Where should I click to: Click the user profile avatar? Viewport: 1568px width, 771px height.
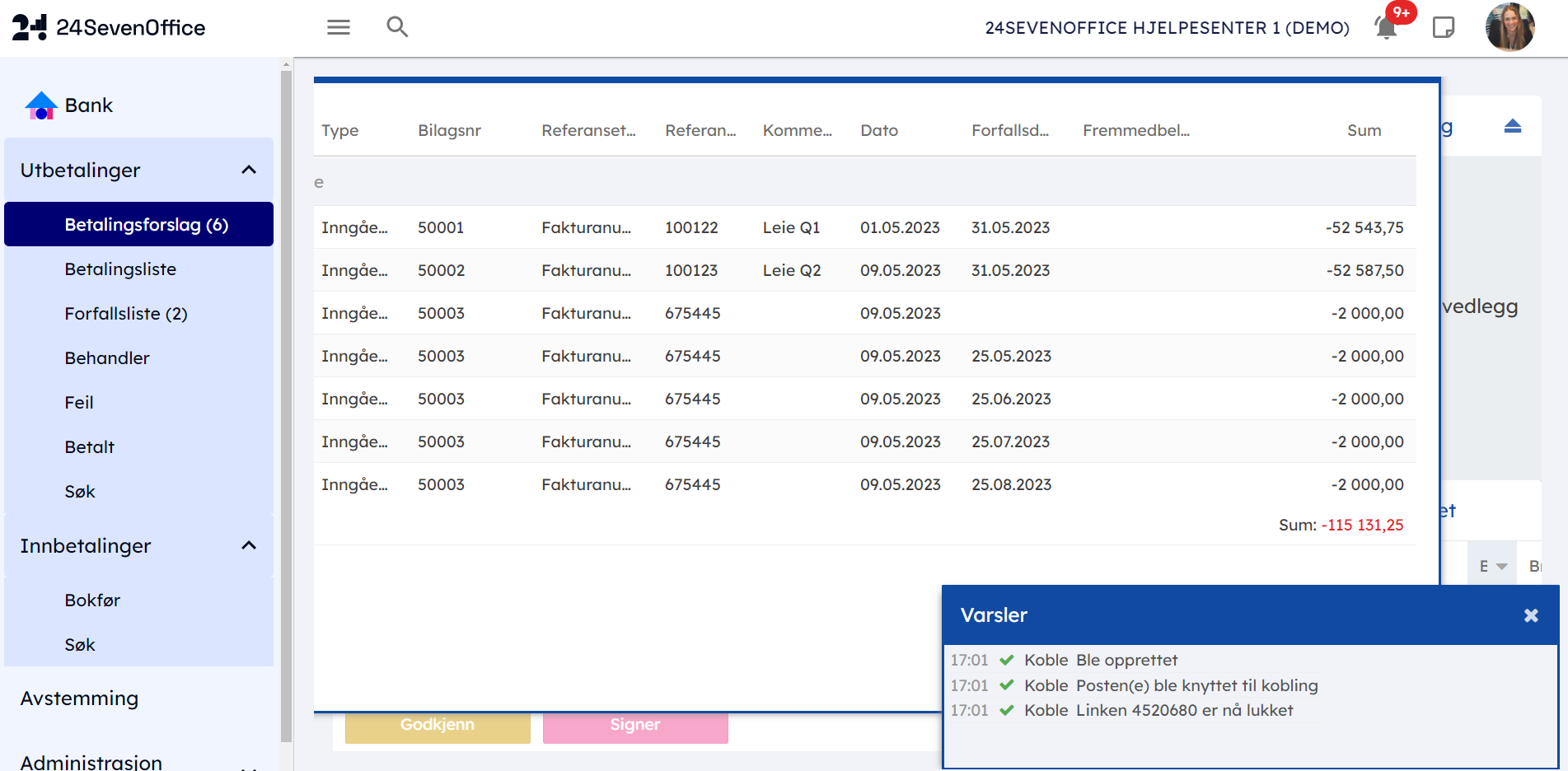[1509, 28]
